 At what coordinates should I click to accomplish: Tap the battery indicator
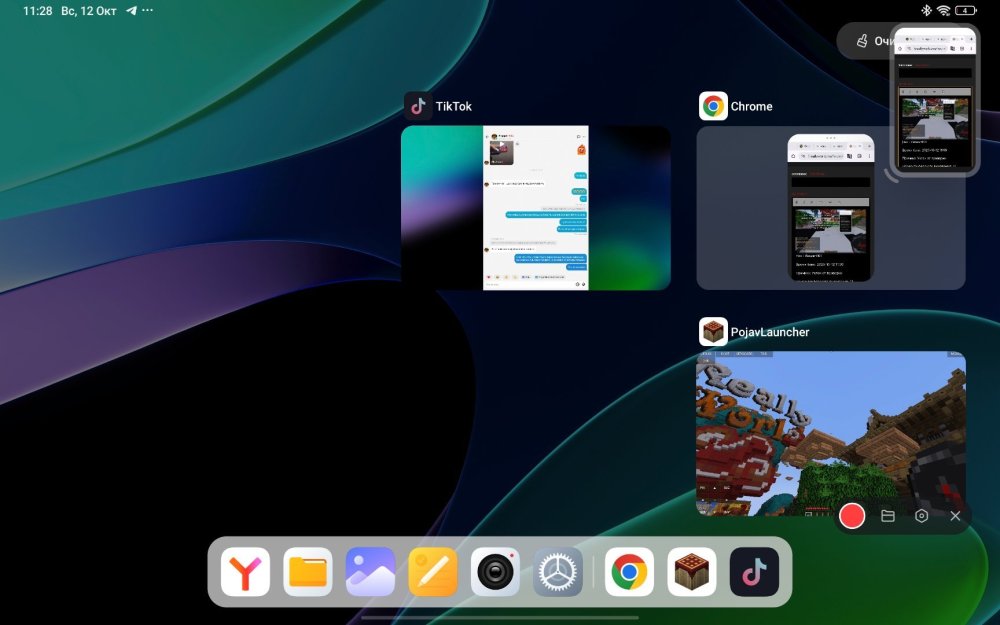(x=966, y=10)
